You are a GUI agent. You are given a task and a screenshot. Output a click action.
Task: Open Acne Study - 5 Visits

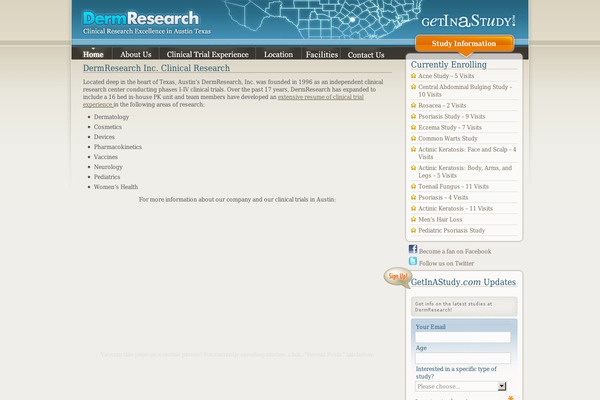[x=446, y=76]
